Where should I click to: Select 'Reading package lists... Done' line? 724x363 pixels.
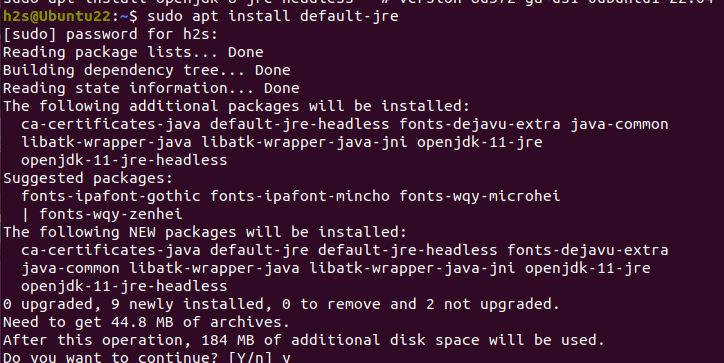point(133,52)
